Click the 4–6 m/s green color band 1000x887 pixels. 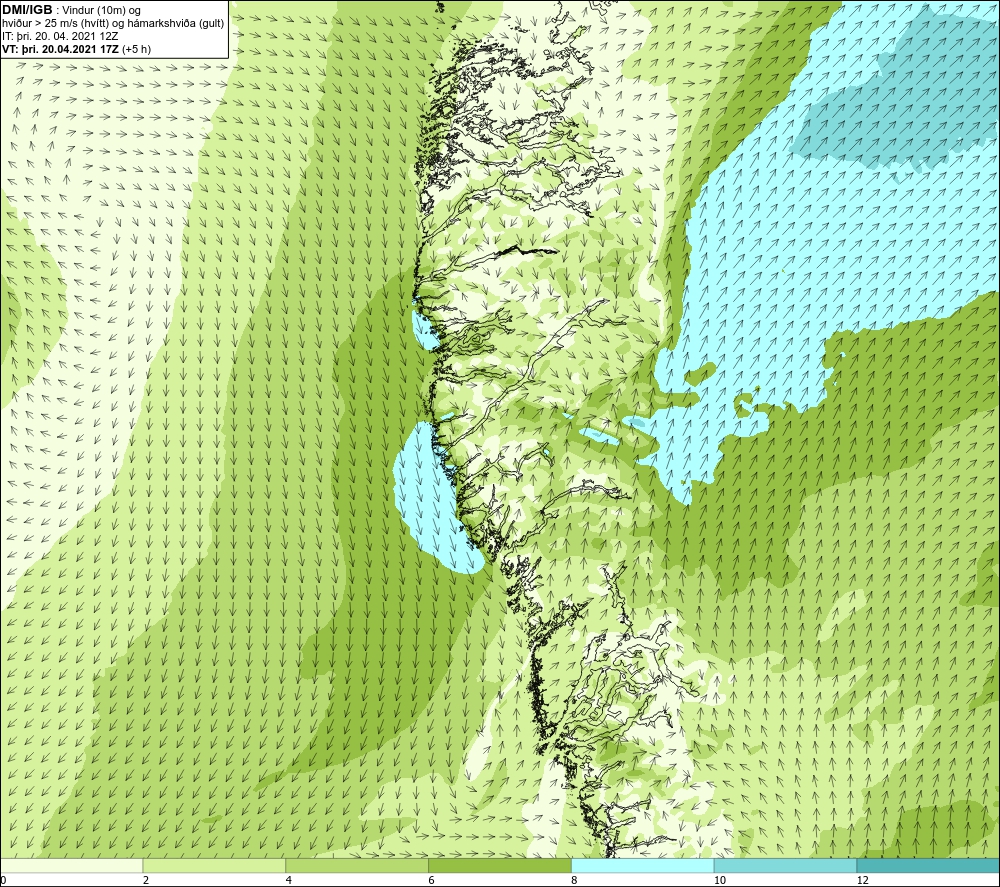point(357,865)
